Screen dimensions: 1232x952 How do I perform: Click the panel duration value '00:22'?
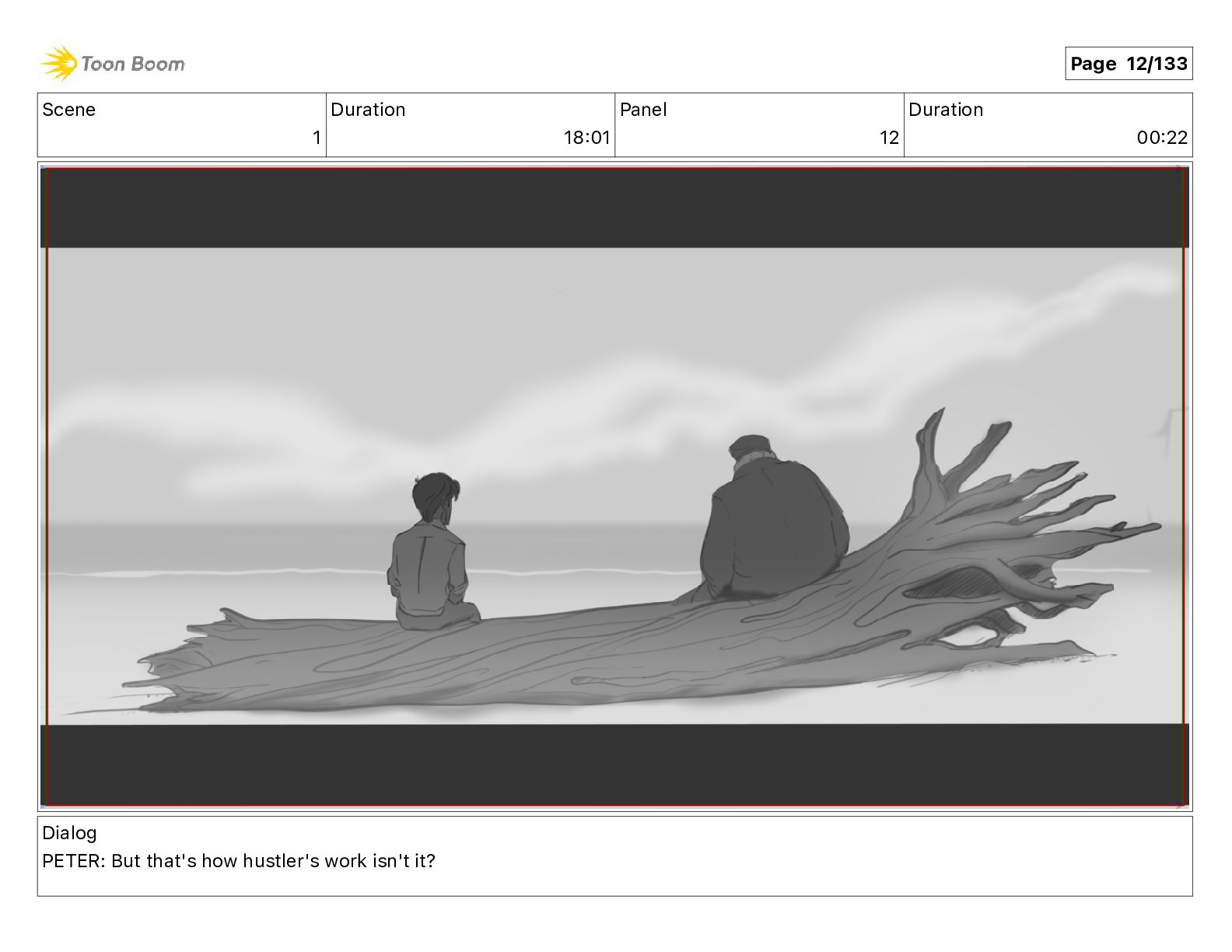pos(1162,138)
